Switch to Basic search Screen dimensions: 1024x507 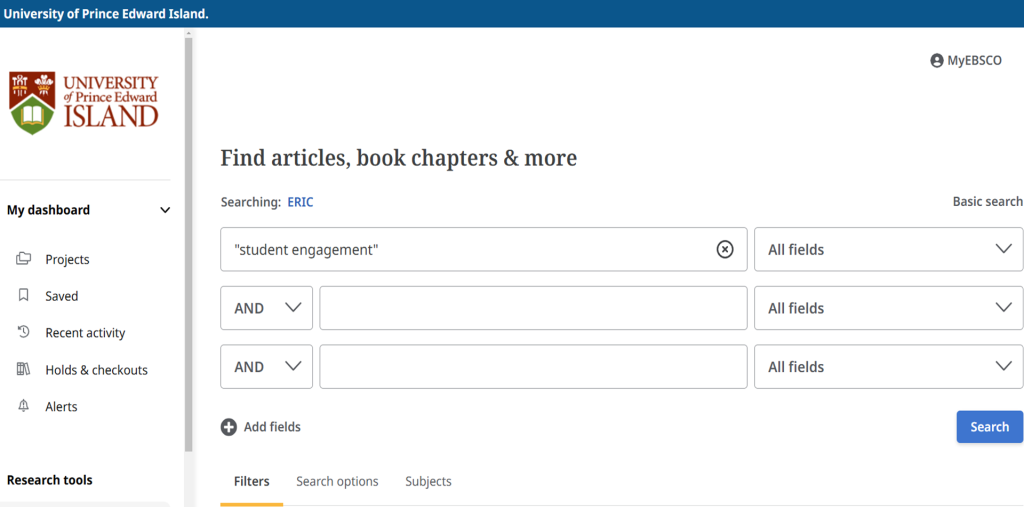click(x=987, y=202)
